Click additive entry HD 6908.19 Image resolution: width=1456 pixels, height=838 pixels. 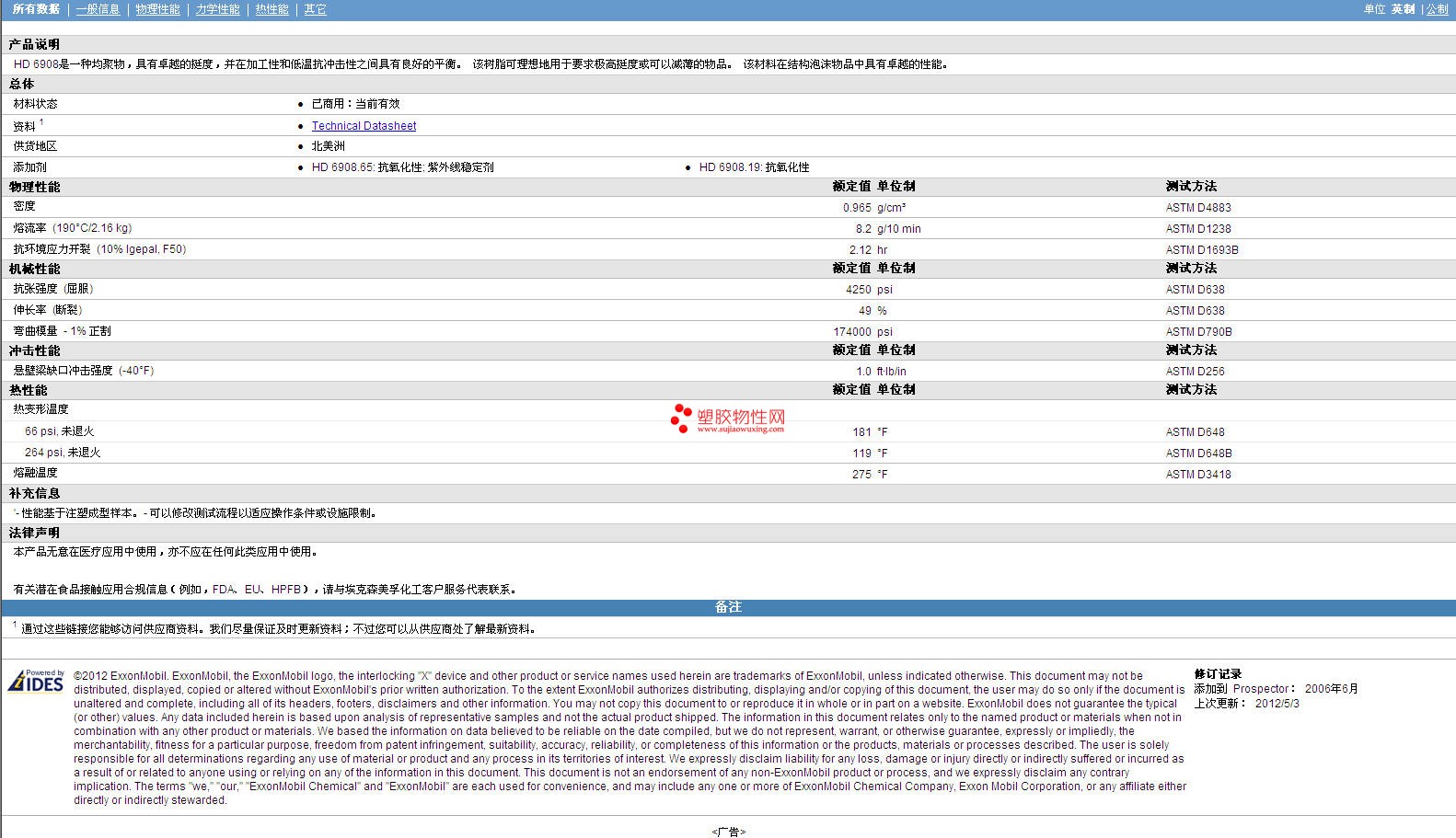point(754,167)
